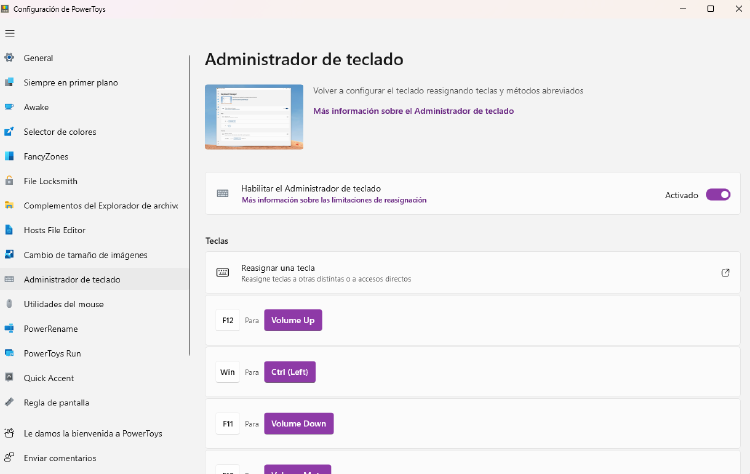Disable the Administrador de teclado toggle
The width and height of the screenshot is (750, 474).
coord(717,195)
